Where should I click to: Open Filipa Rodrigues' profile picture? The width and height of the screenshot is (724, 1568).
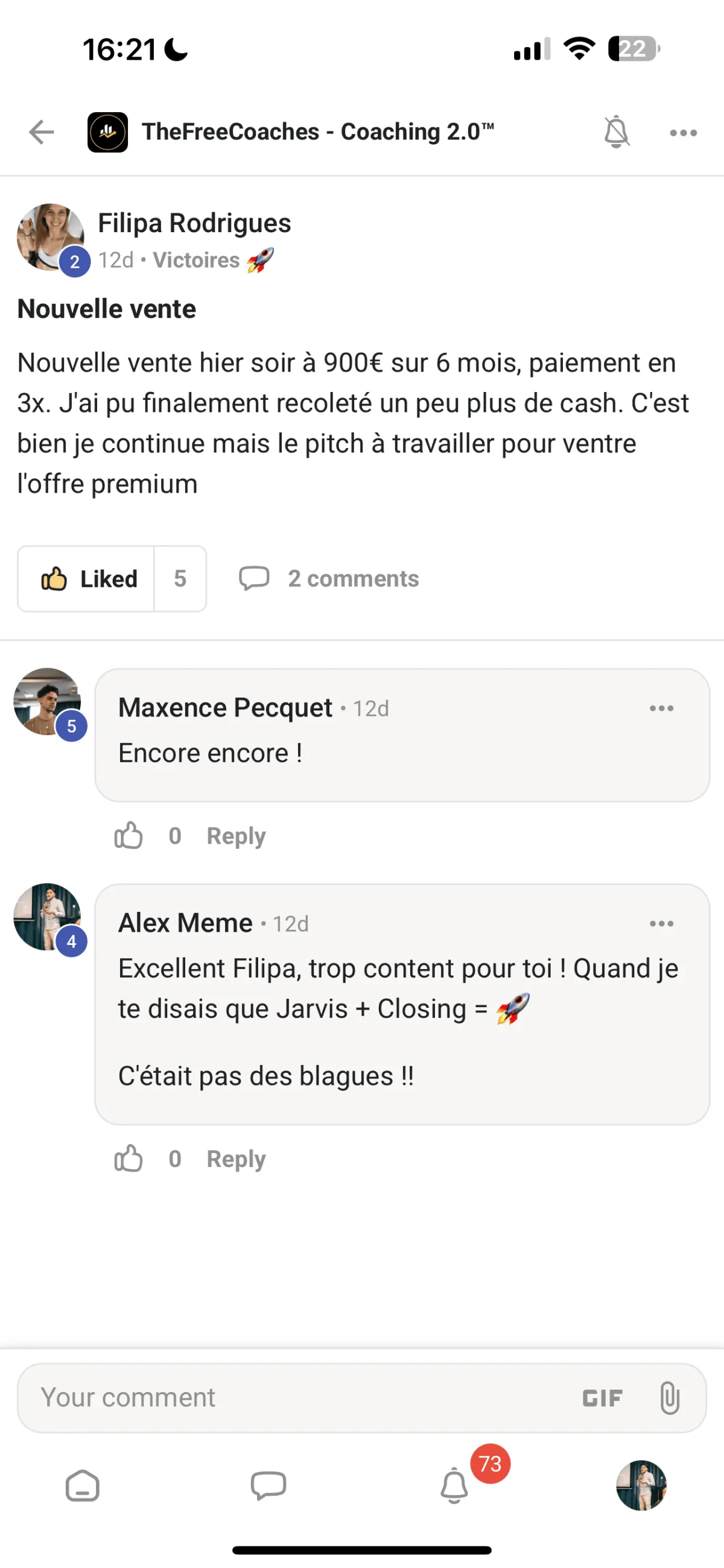(50, 237)
